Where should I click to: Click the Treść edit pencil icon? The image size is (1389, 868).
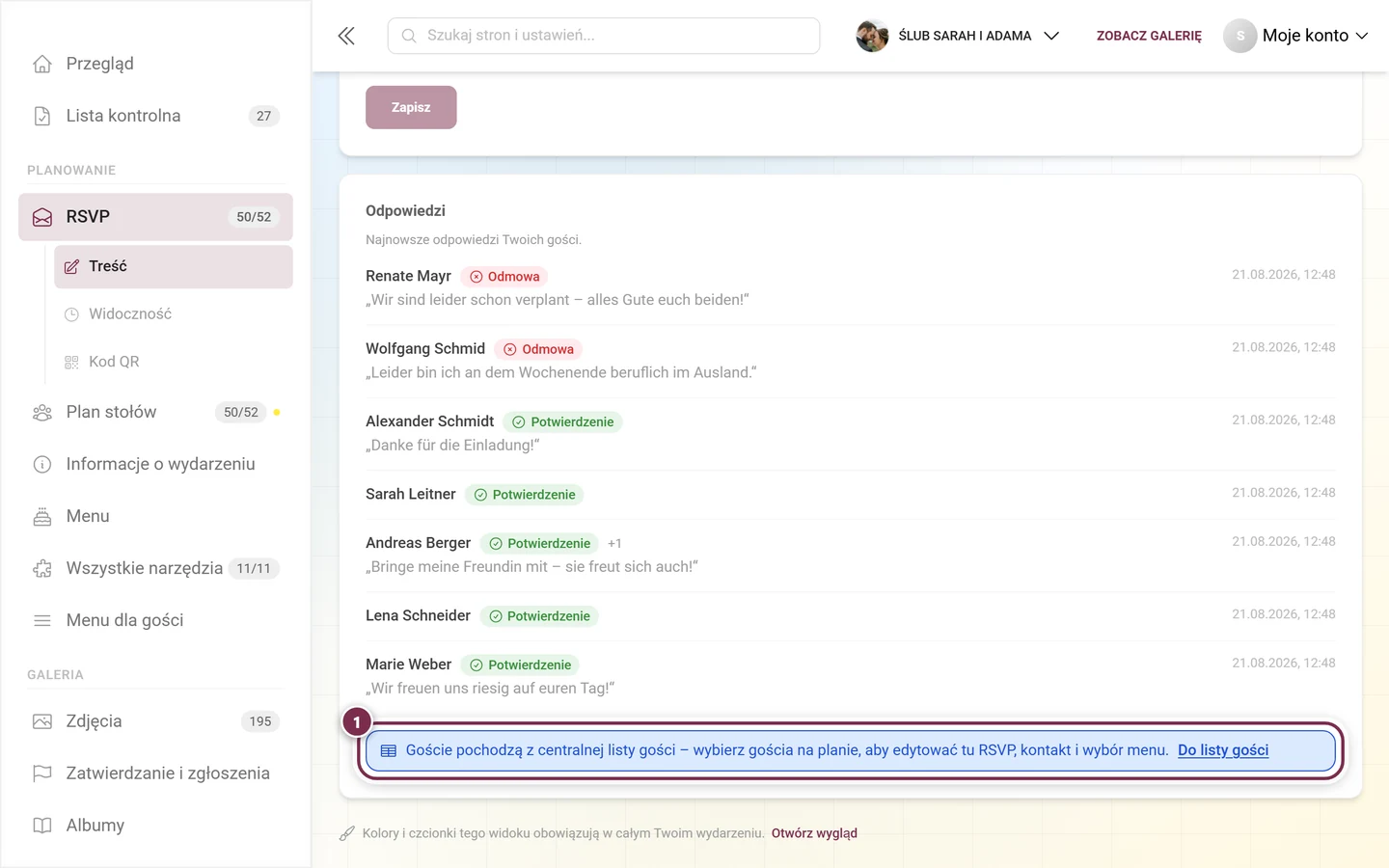pyautogui.click(x=71, y=267)
